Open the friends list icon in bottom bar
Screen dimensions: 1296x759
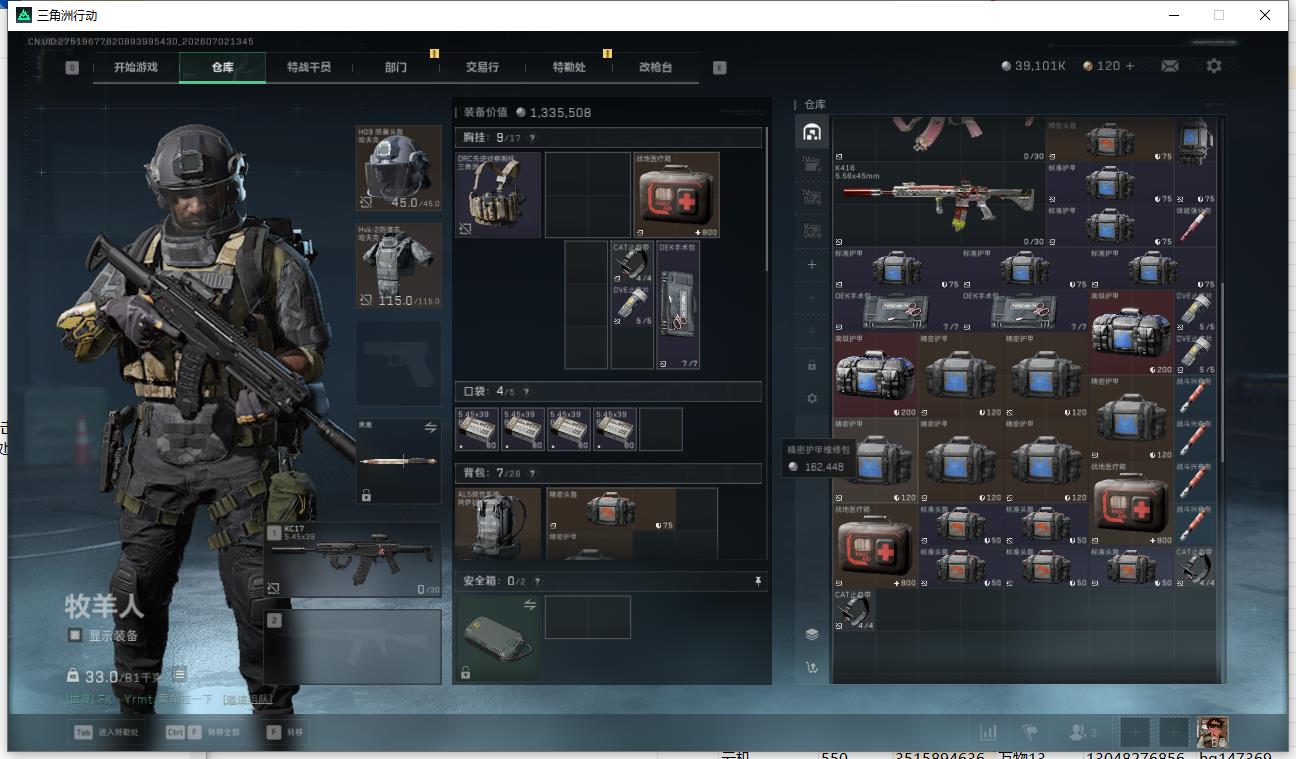[1082, 732]
